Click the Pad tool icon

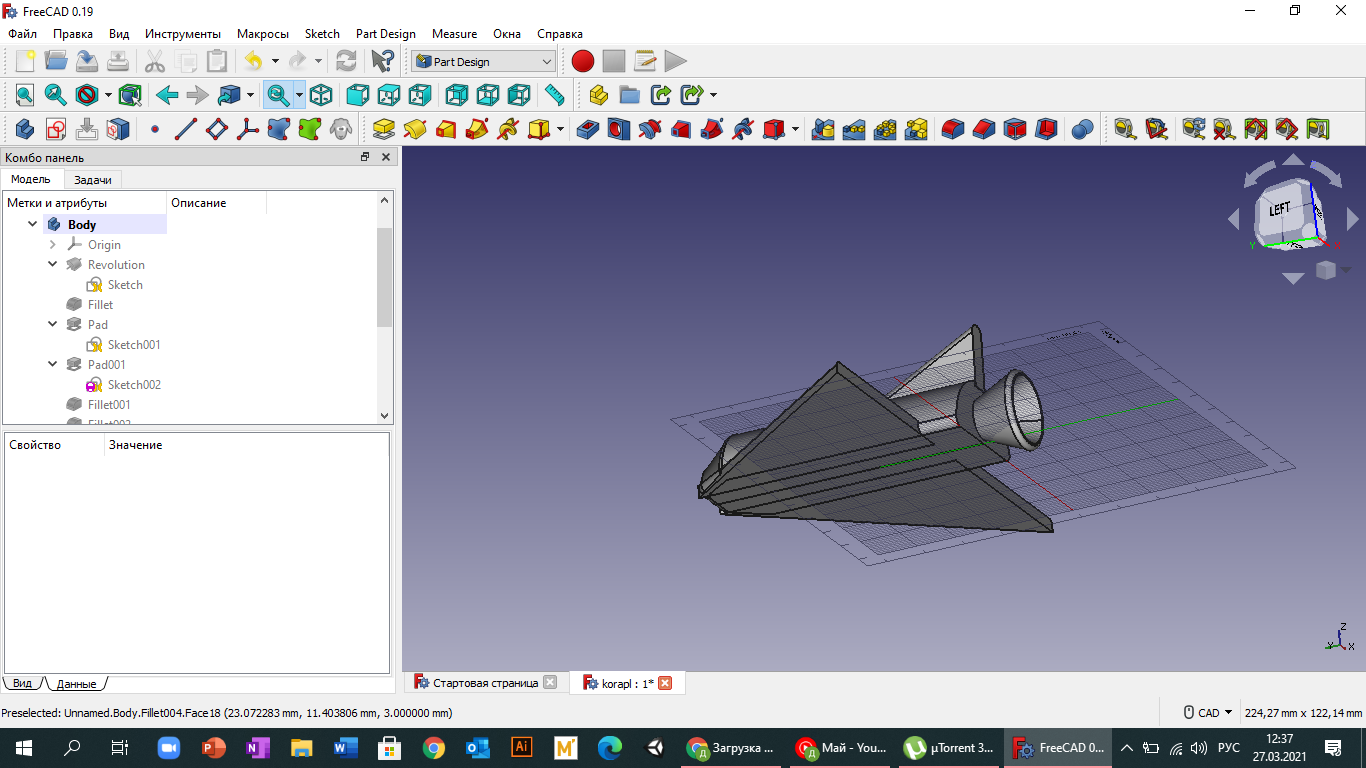pyautogui.click(x=383, y=129)
